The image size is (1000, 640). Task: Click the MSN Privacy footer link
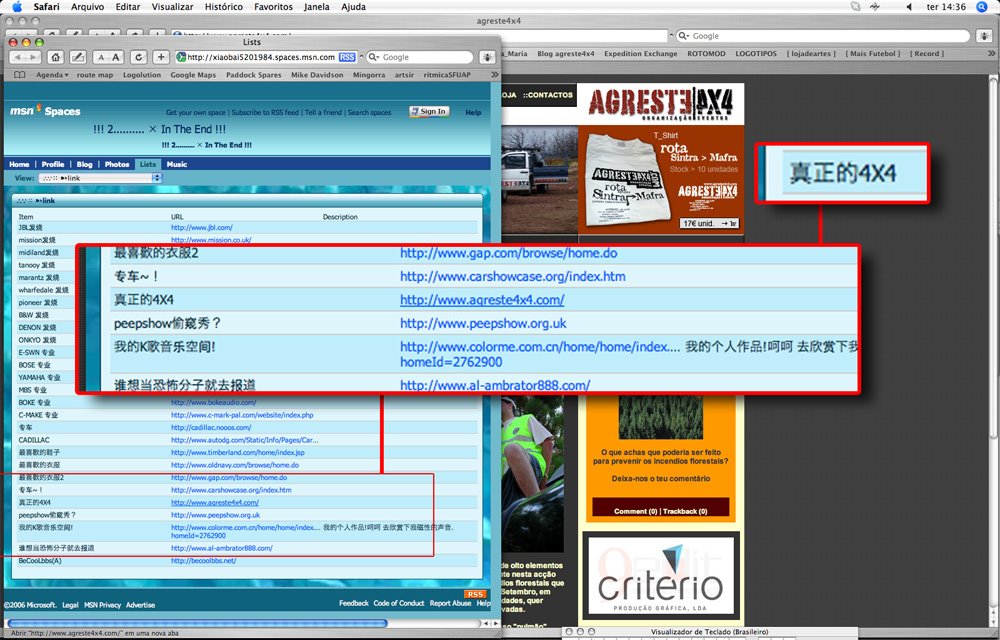tap(102, 605)
